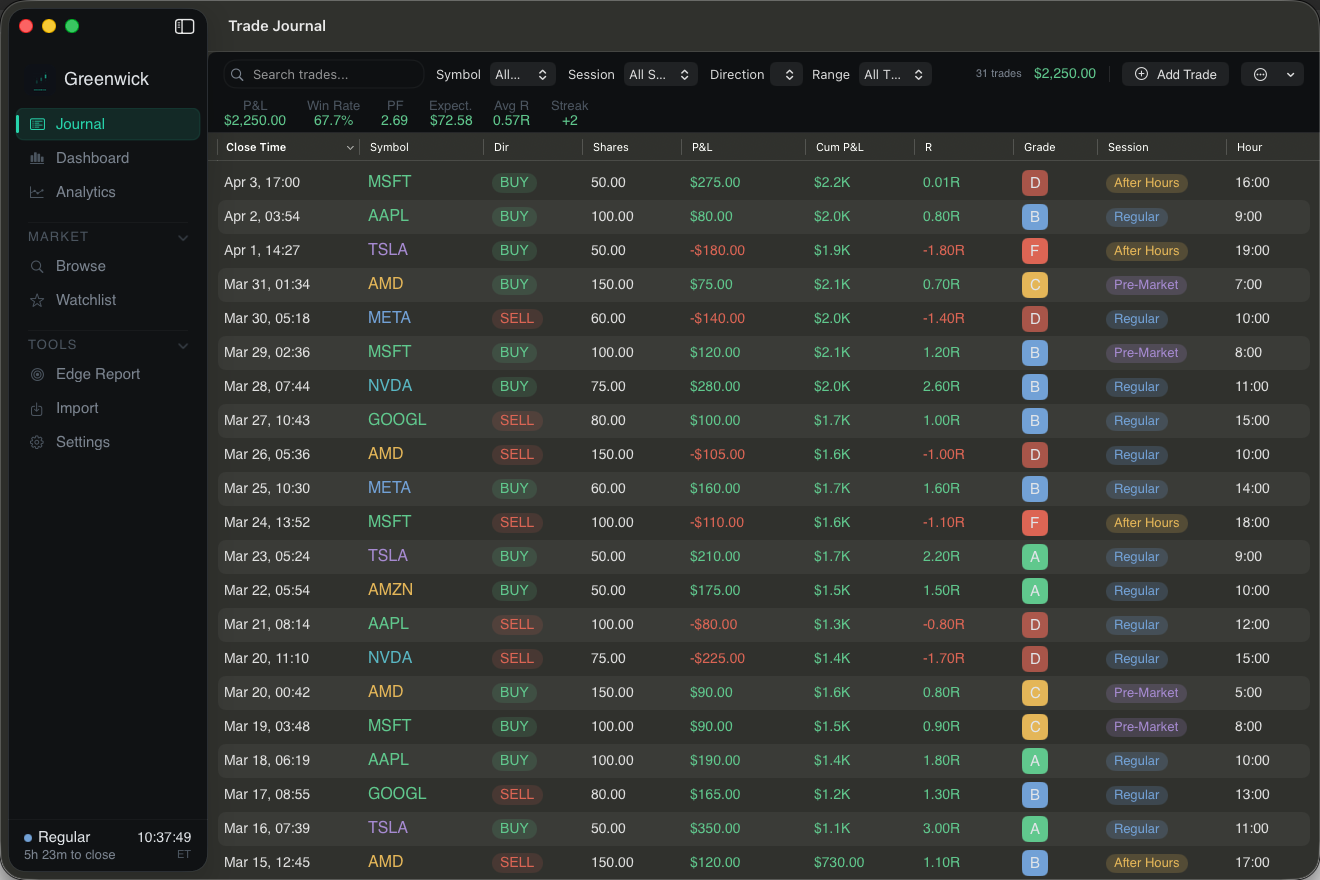Open the Range filter dropdown
Viewport: 1320px width, 880px height.
[895, 74]
